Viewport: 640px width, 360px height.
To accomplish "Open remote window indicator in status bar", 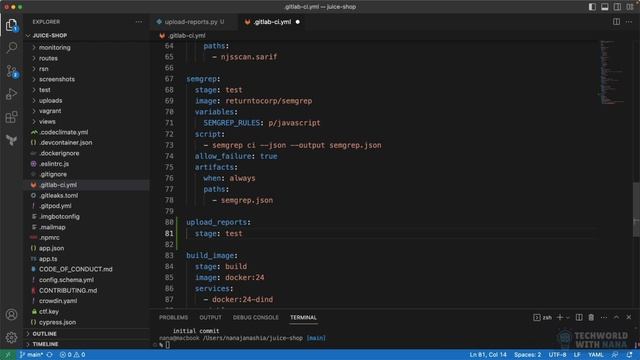I will [x=7, y=355].
